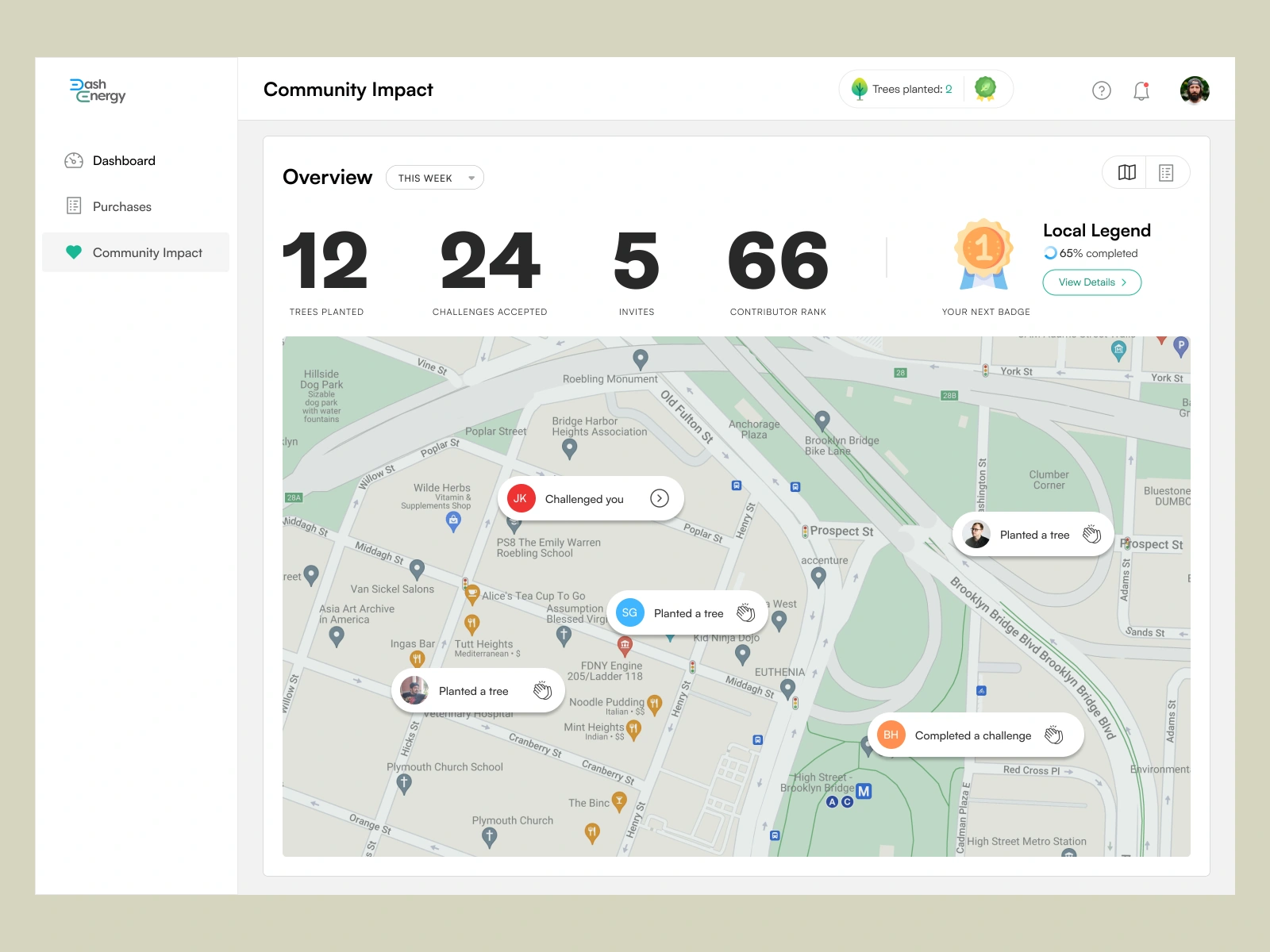This screenshot has width=1270, height=952.
Task: Click the Asia Art Archive pin
Action: click(x=337, y=636)
